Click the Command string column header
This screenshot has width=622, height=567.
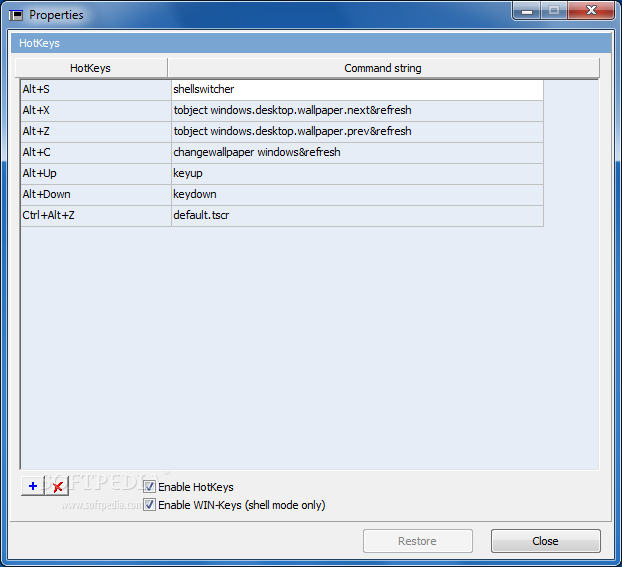tap(383, 68)
